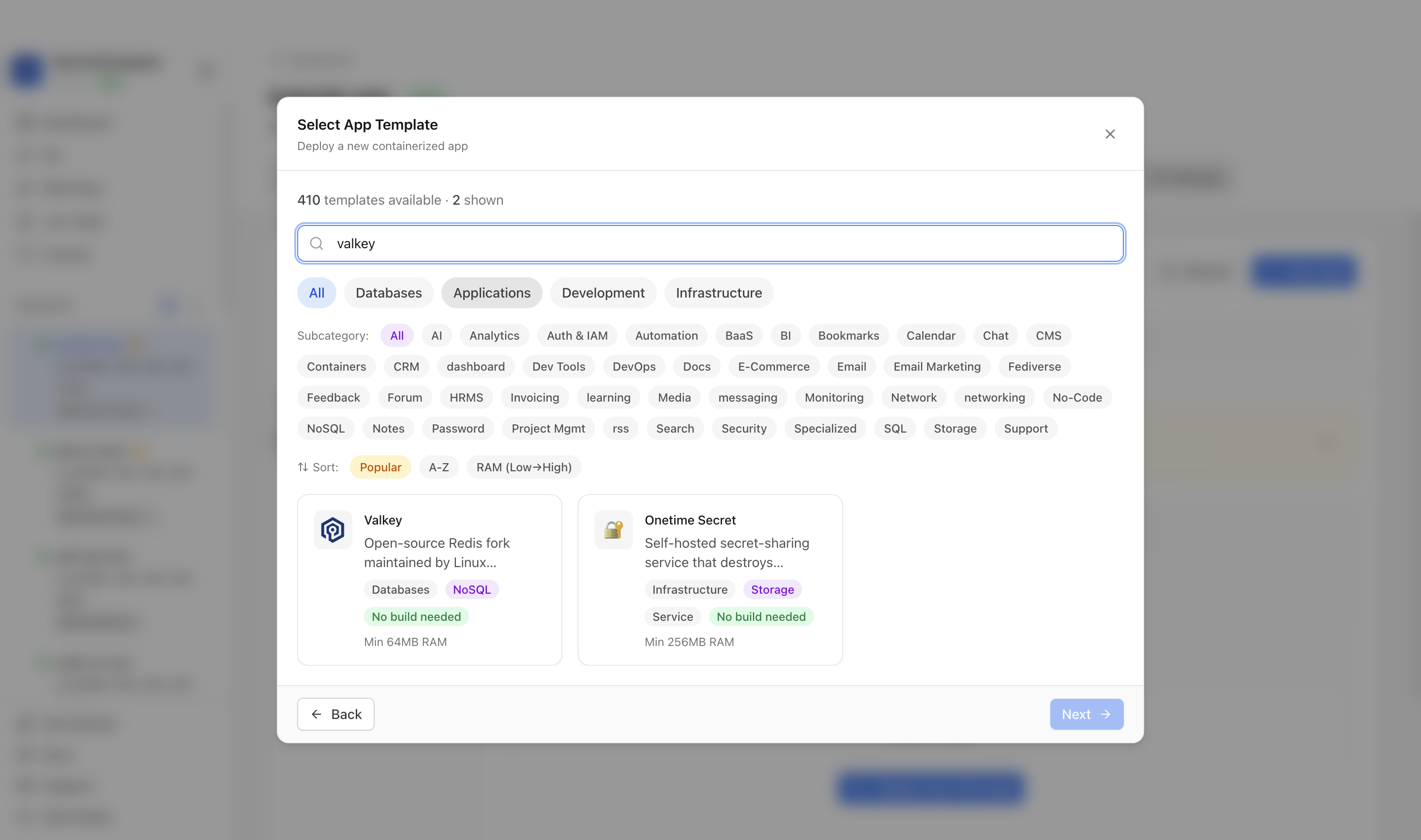
Task: Sort templates by RAM Low to High
Action: coord(524,467)
